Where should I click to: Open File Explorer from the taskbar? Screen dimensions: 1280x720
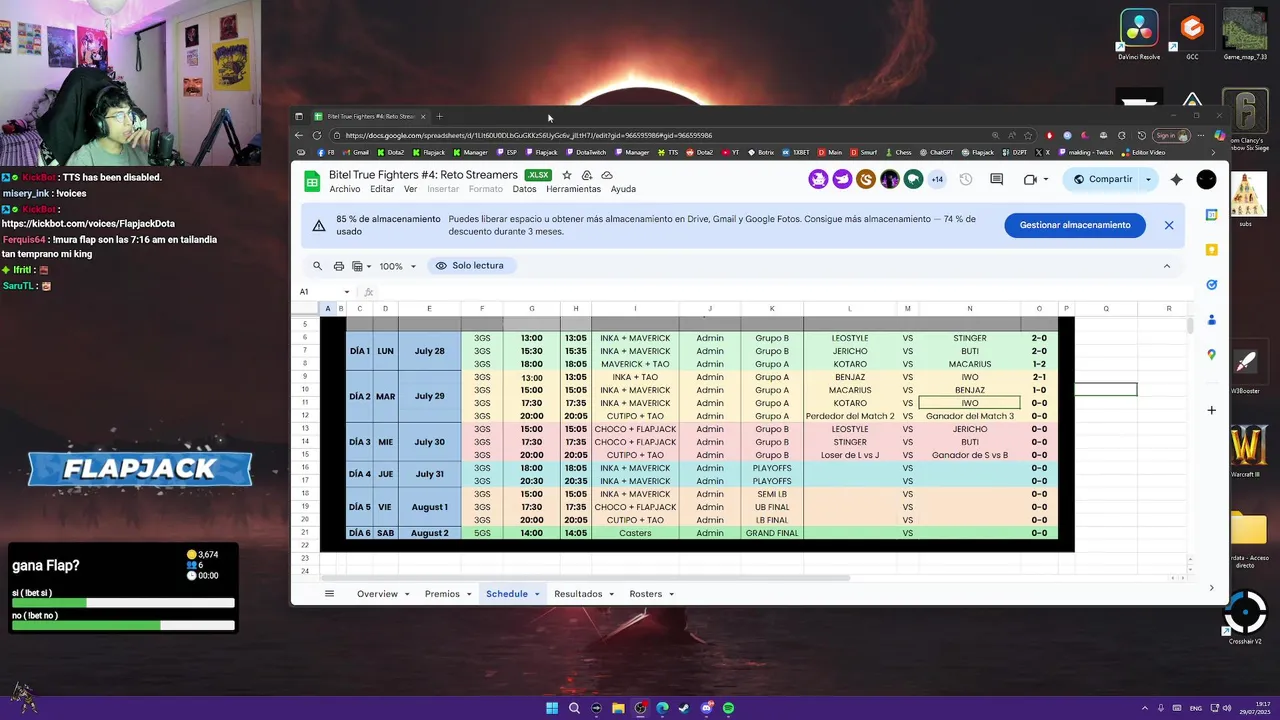[x=618, y=708]
